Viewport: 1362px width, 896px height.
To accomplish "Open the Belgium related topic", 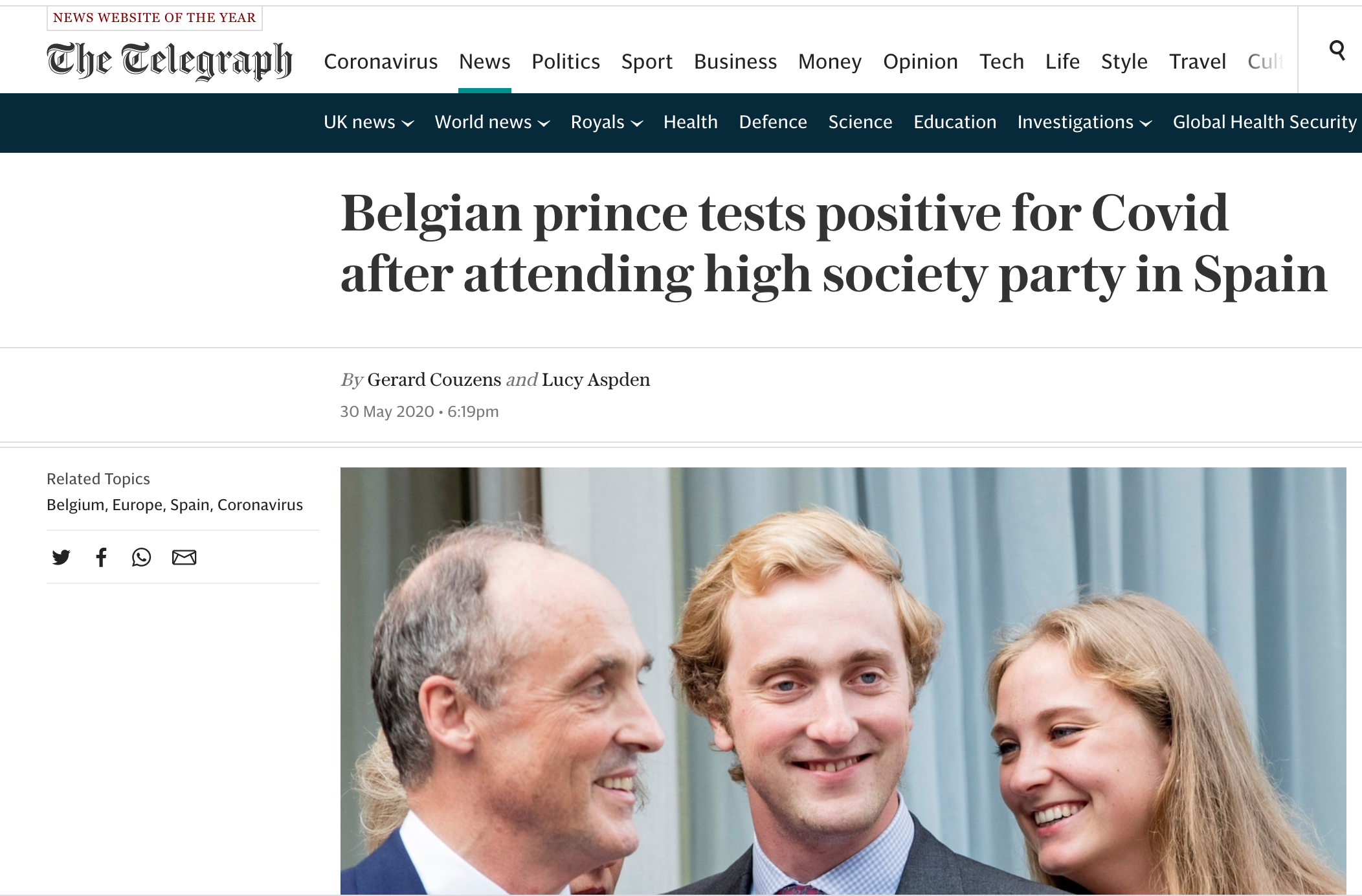I will (x=75, y=505).
